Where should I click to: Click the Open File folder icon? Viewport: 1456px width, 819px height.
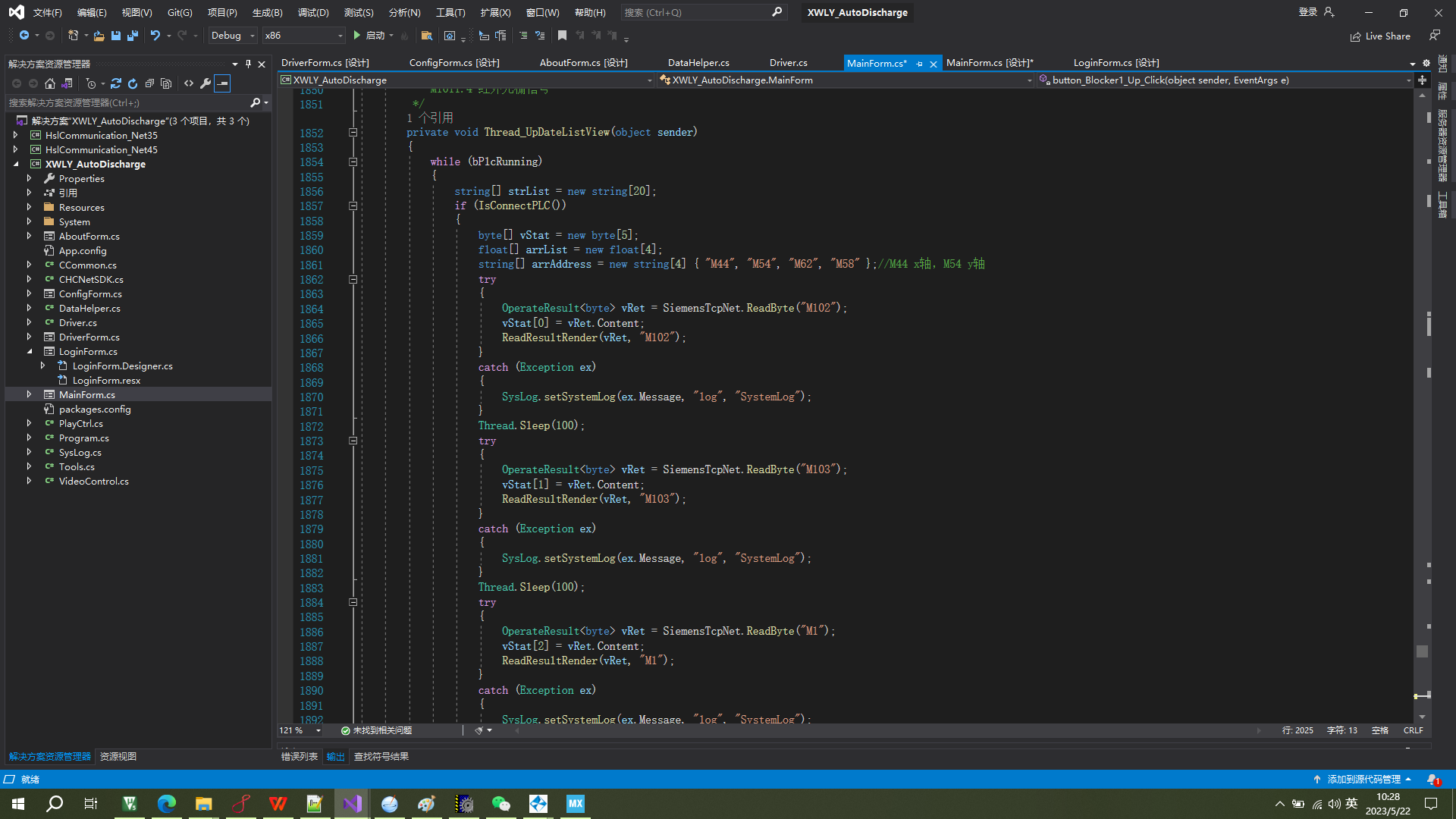pos(99,36)
